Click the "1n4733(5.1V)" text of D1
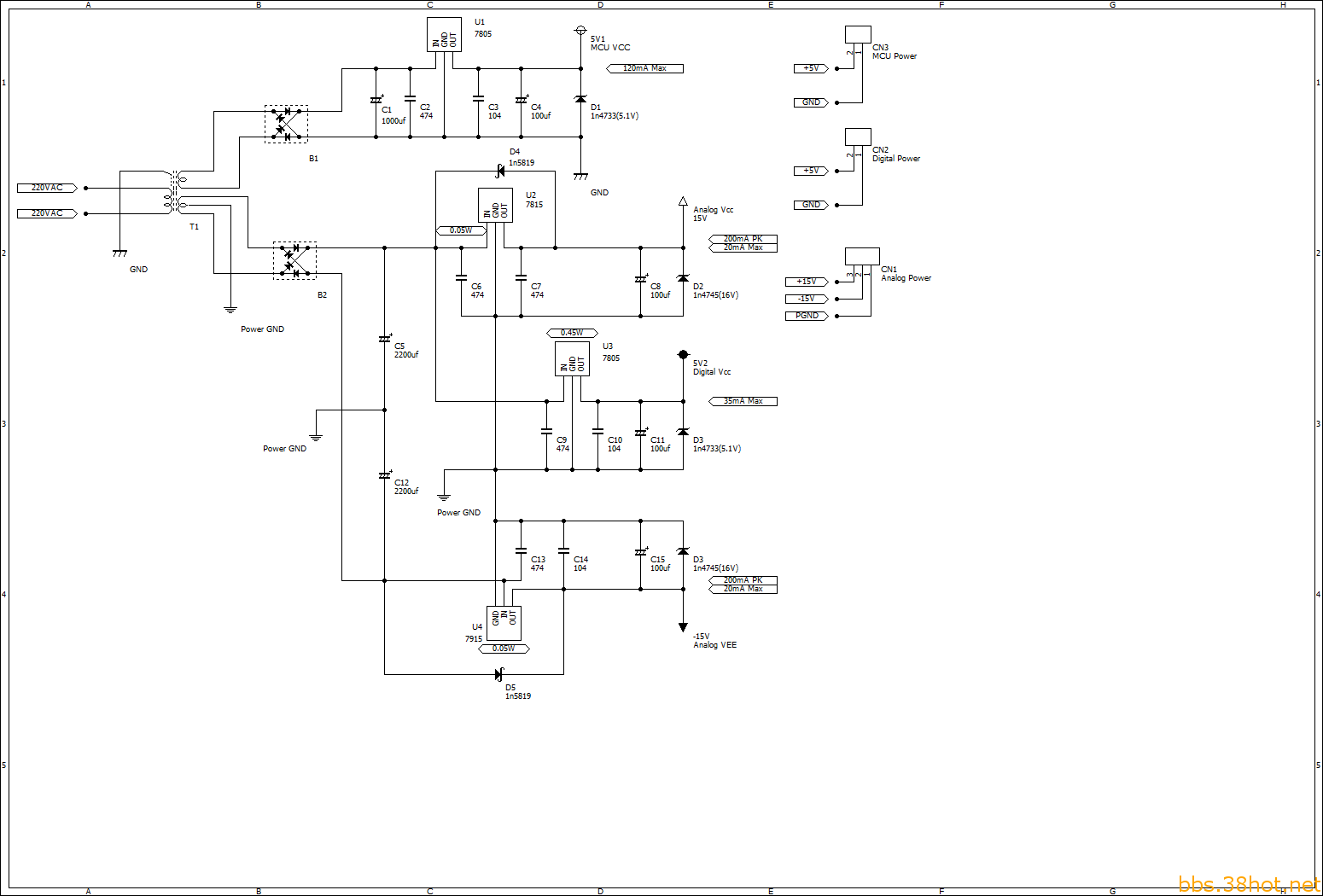 point(615,116)
